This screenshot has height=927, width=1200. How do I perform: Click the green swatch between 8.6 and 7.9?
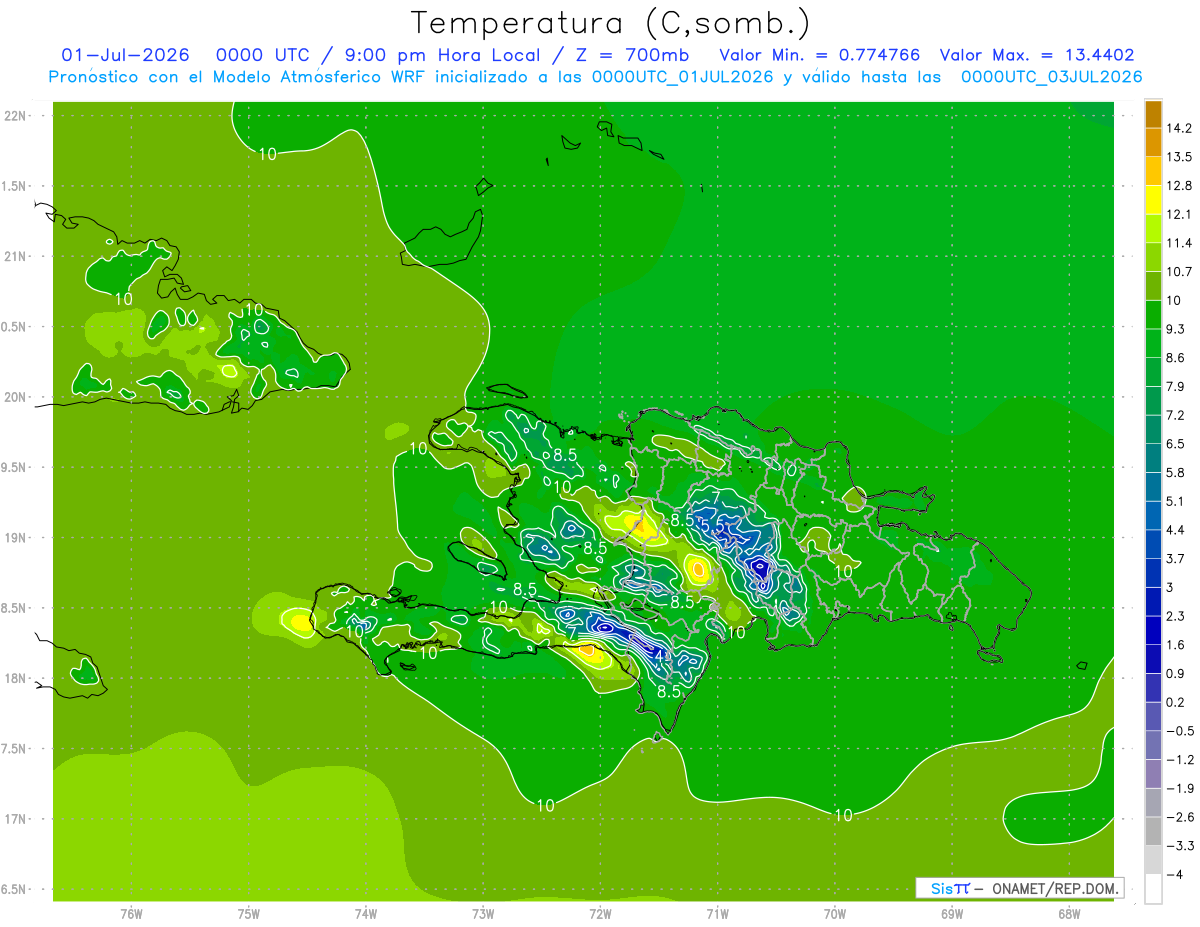click(x=1153, y=371)
